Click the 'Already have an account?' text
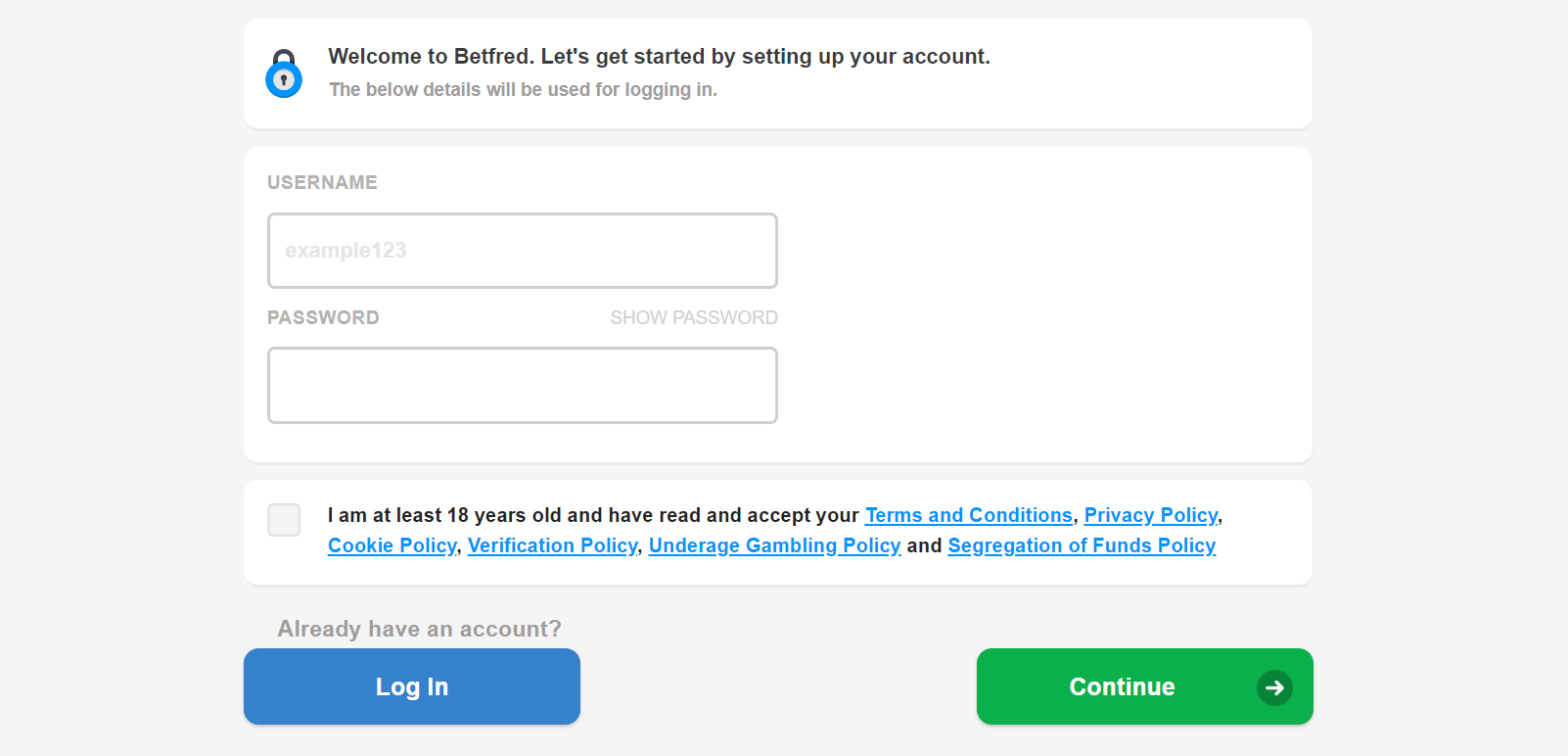Viewport: 1568px width, 756px height. click(420, 629)
